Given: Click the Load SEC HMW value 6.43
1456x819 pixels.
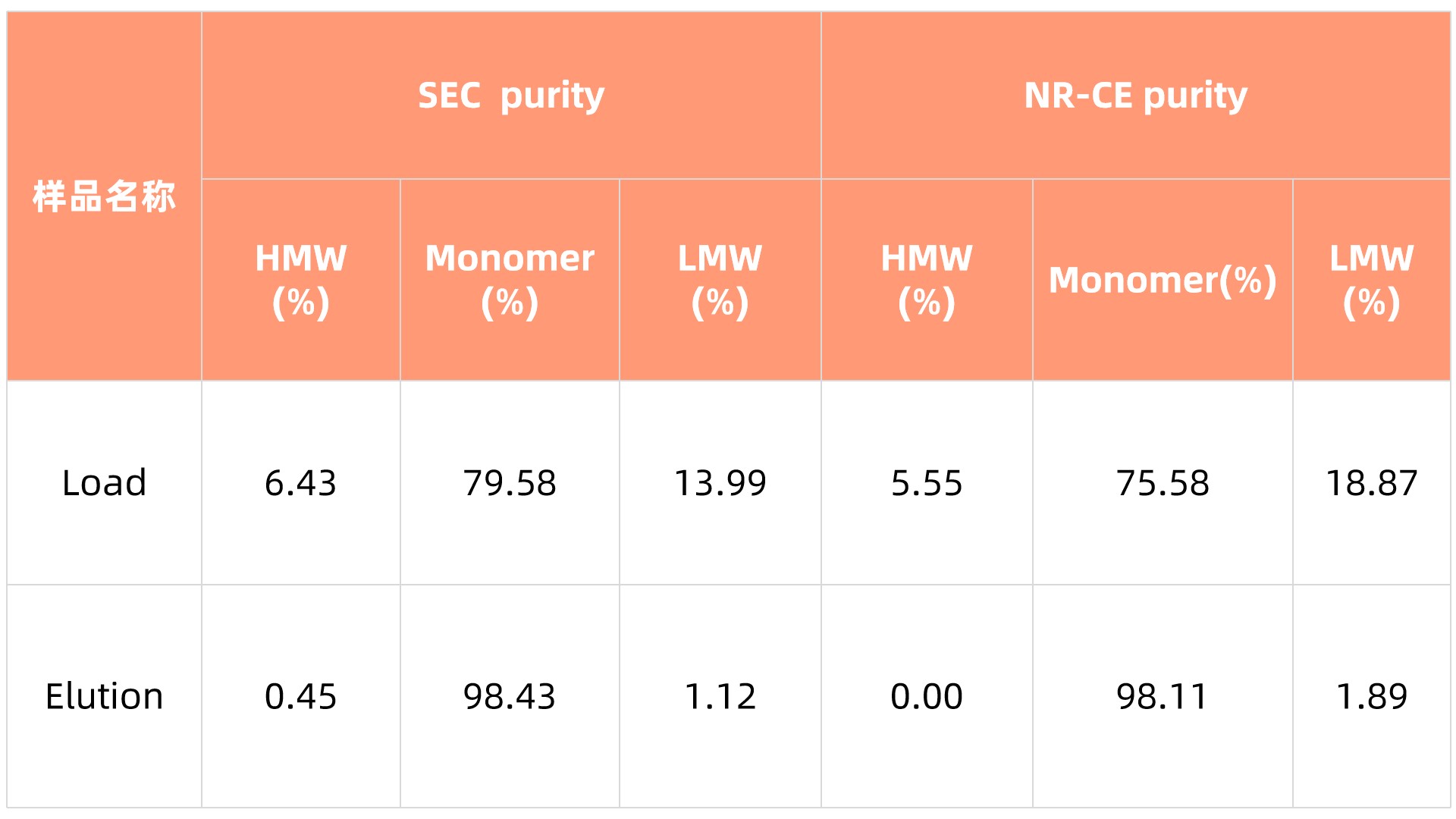Looking at the screenshot, I should pos(300,483).
